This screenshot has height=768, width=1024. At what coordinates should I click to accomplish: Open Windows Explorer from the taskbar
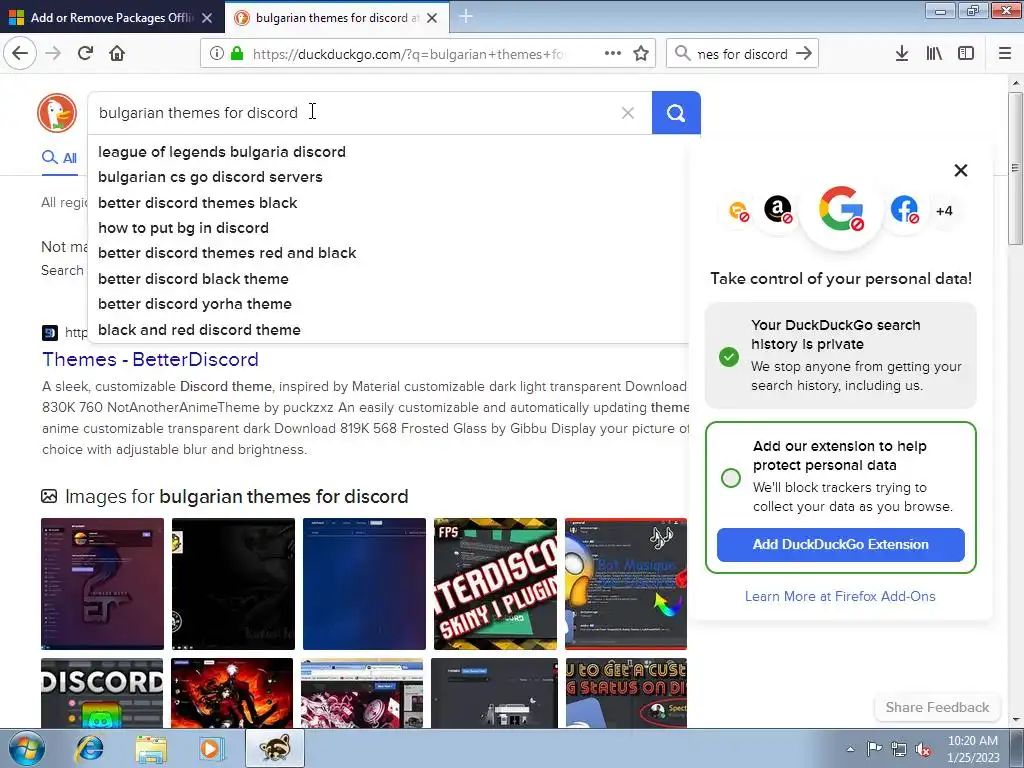click(x=150, y=748)
